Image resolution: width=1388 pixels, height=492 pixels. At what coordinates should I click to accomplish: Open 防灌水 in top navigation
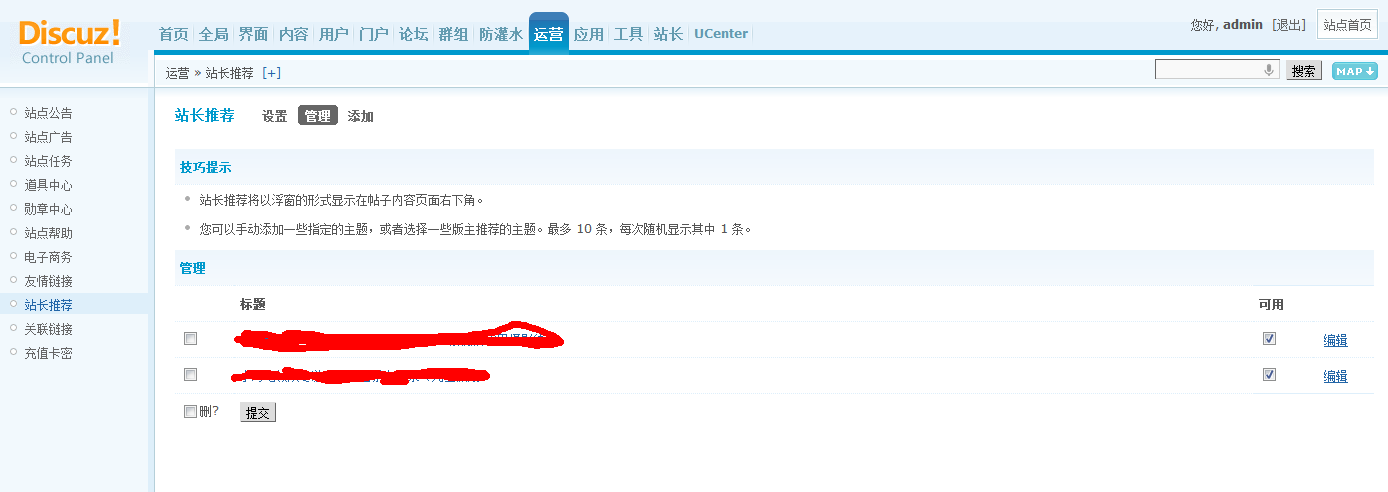coord(500,34)
